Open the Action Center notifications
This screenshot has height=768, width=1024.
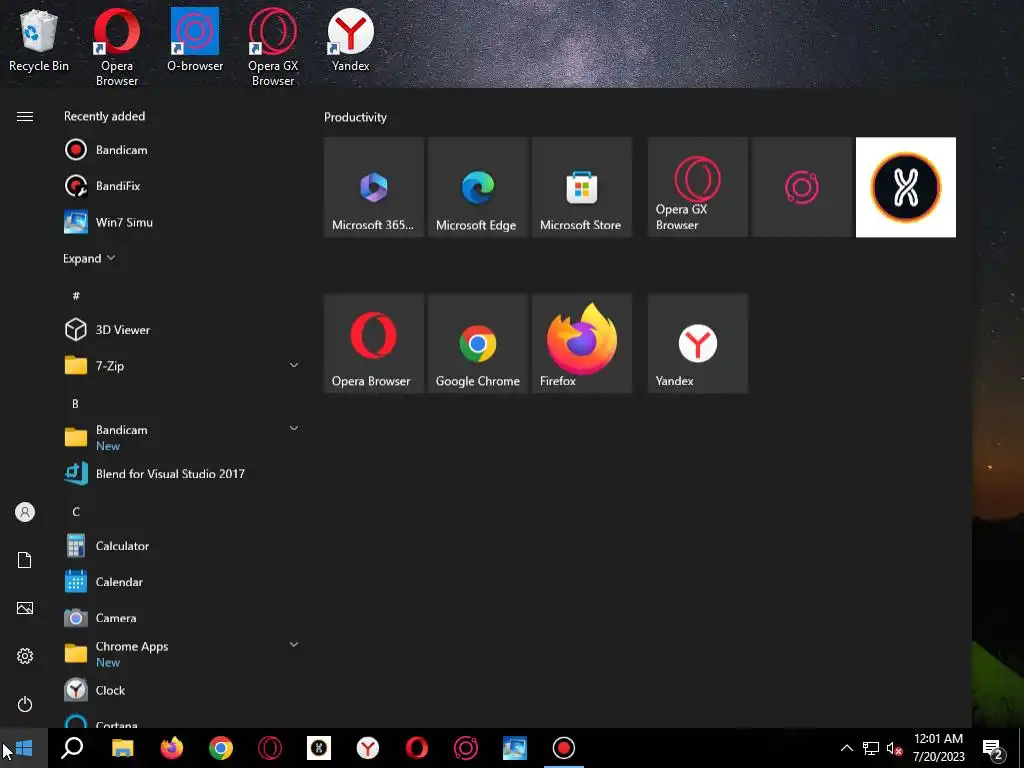(x=993, y=748)
